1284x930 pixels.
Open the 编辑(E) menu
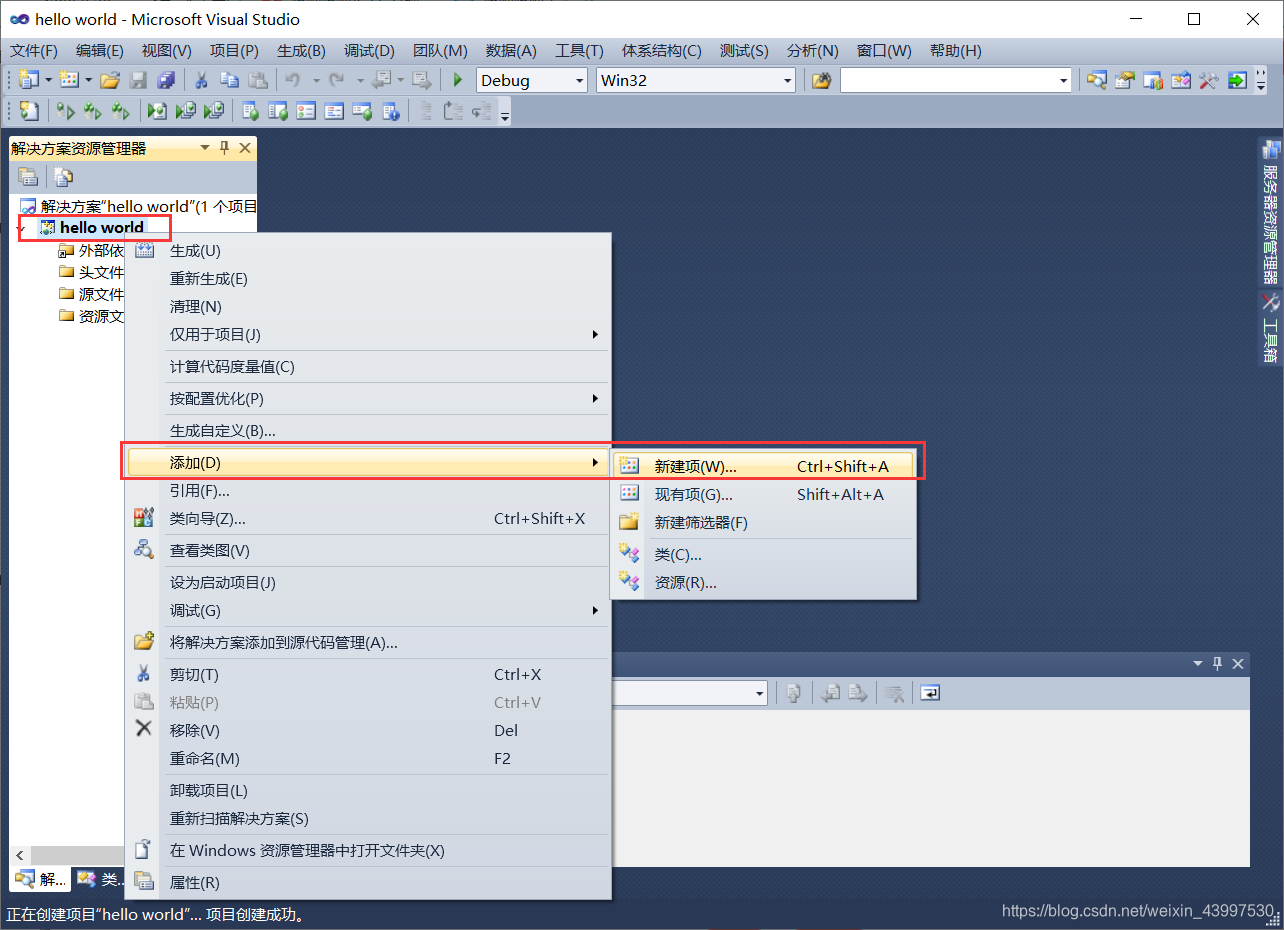pyautogui.click(x=100, y=51)
